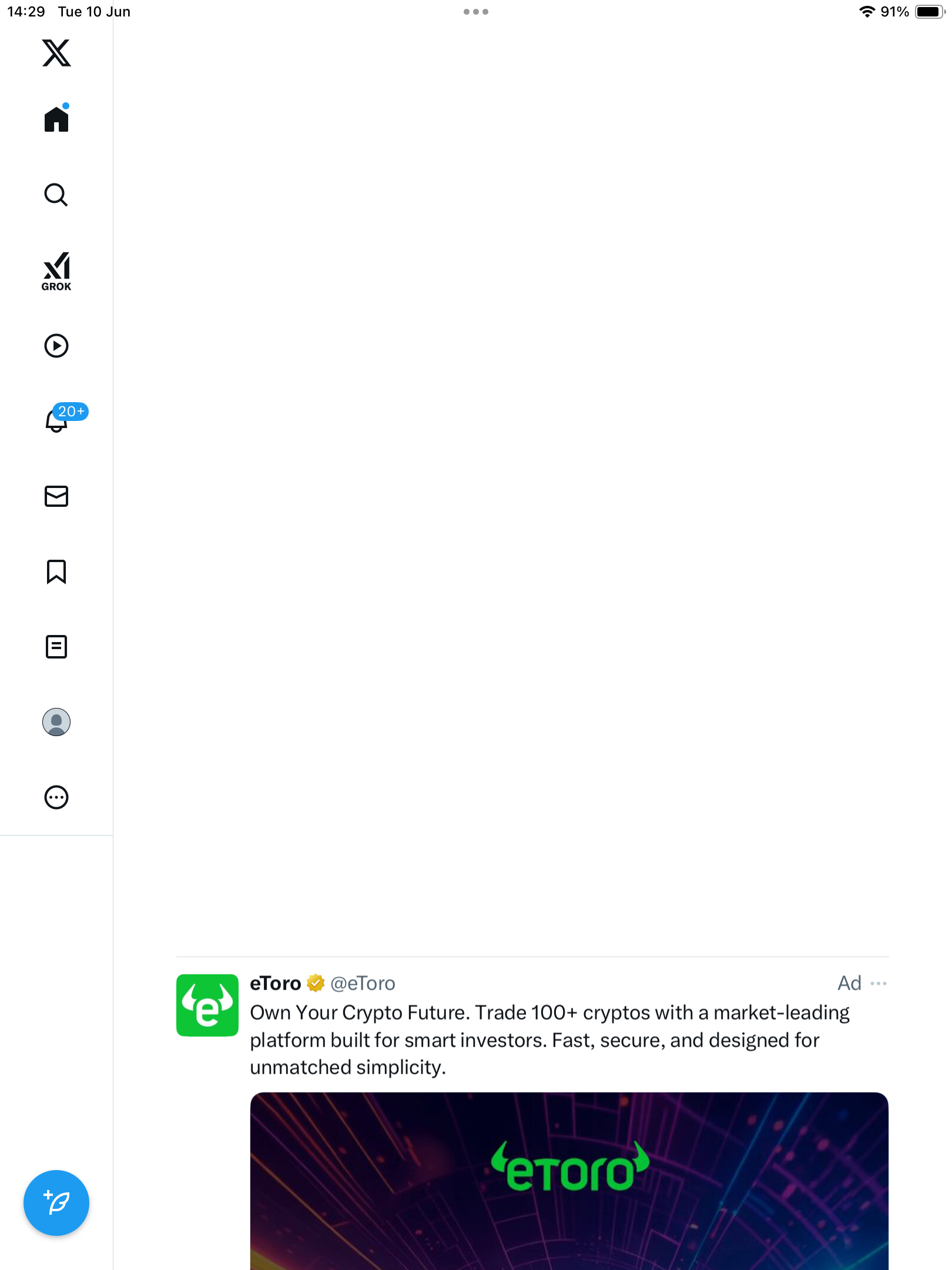
Task: Open the eToro account name link
Action: (275, 983)
